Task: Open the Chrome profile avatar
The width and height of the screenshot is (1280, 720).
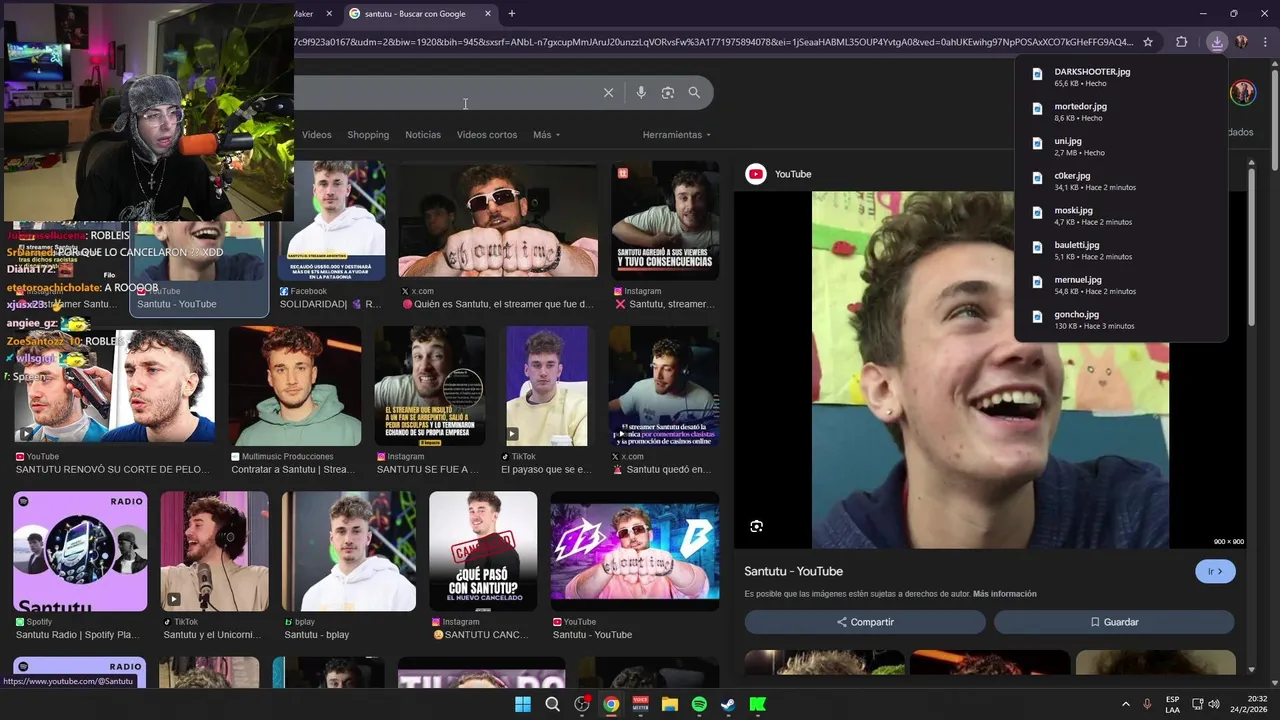Action: point(1242,42)
